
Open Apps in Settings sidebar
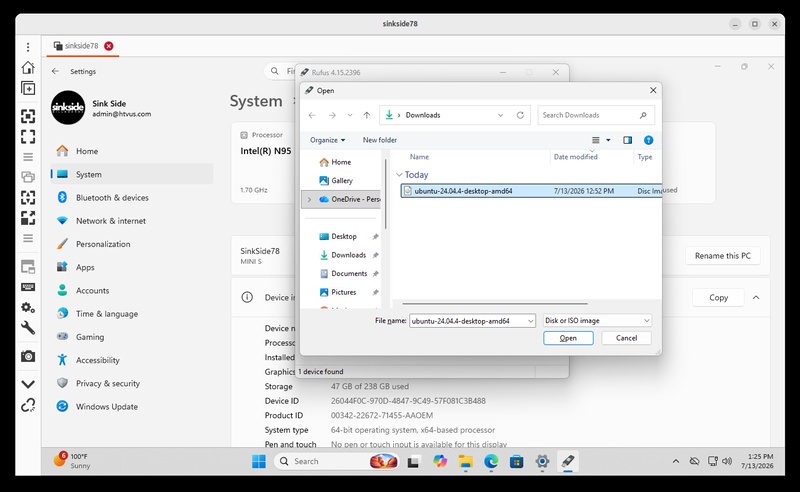(132, 267)
